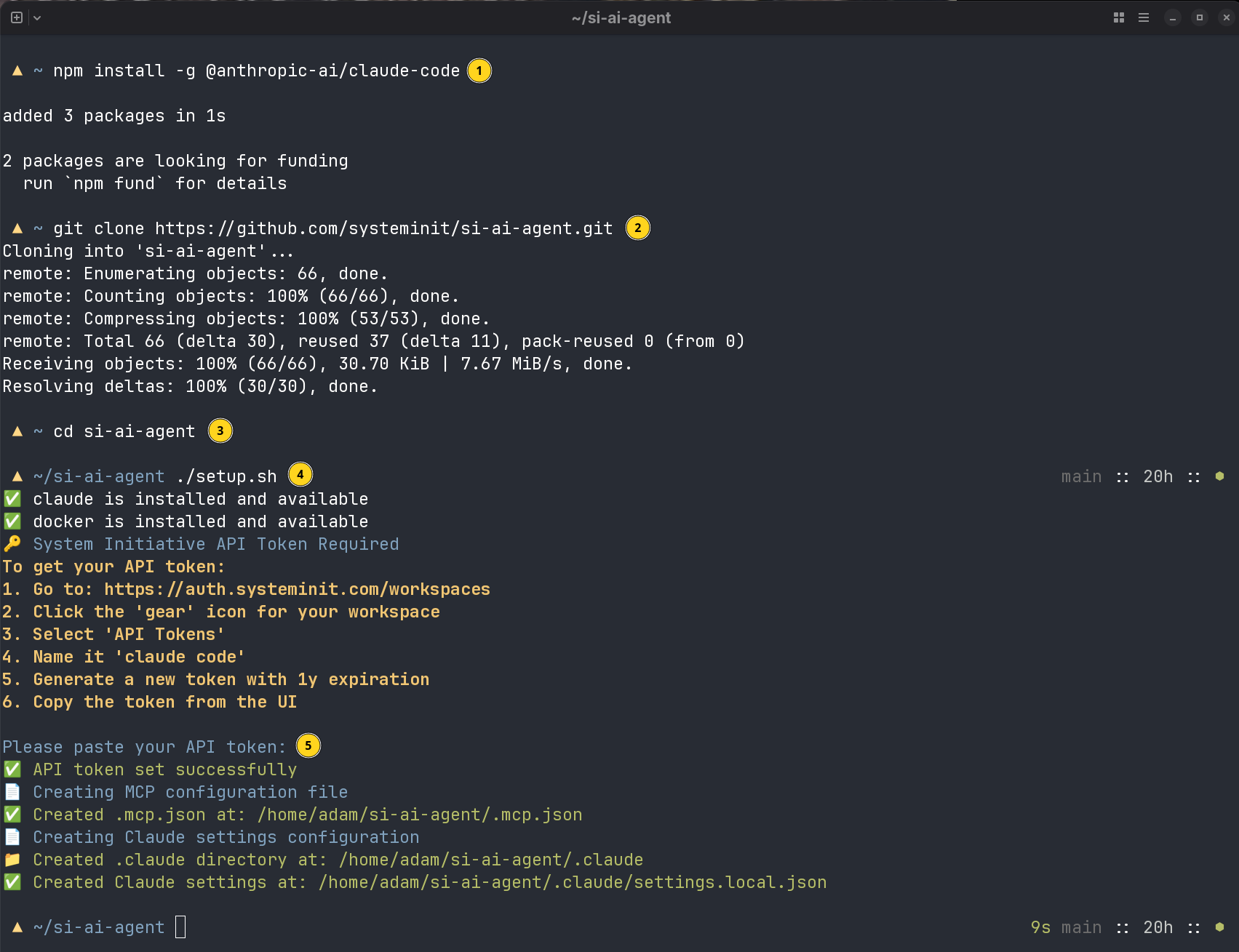1239x952 pixels.
Task: Click green checkmark beside docker is installed
Action: (12, 521)
